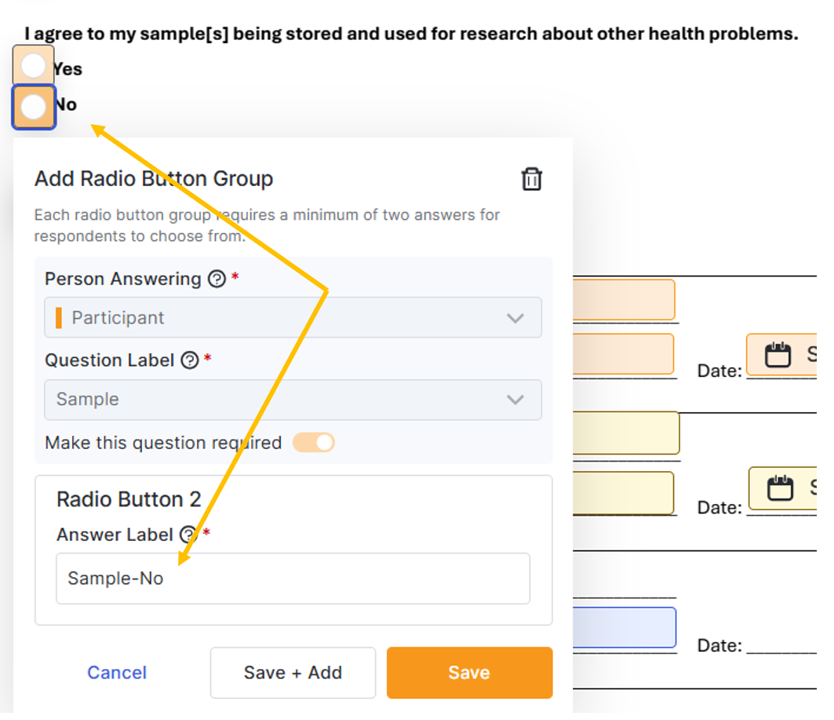The height and width of the screenshot is (720, 834).
Task: Delete the radio button group via trash icon
Action: point(532,179)
